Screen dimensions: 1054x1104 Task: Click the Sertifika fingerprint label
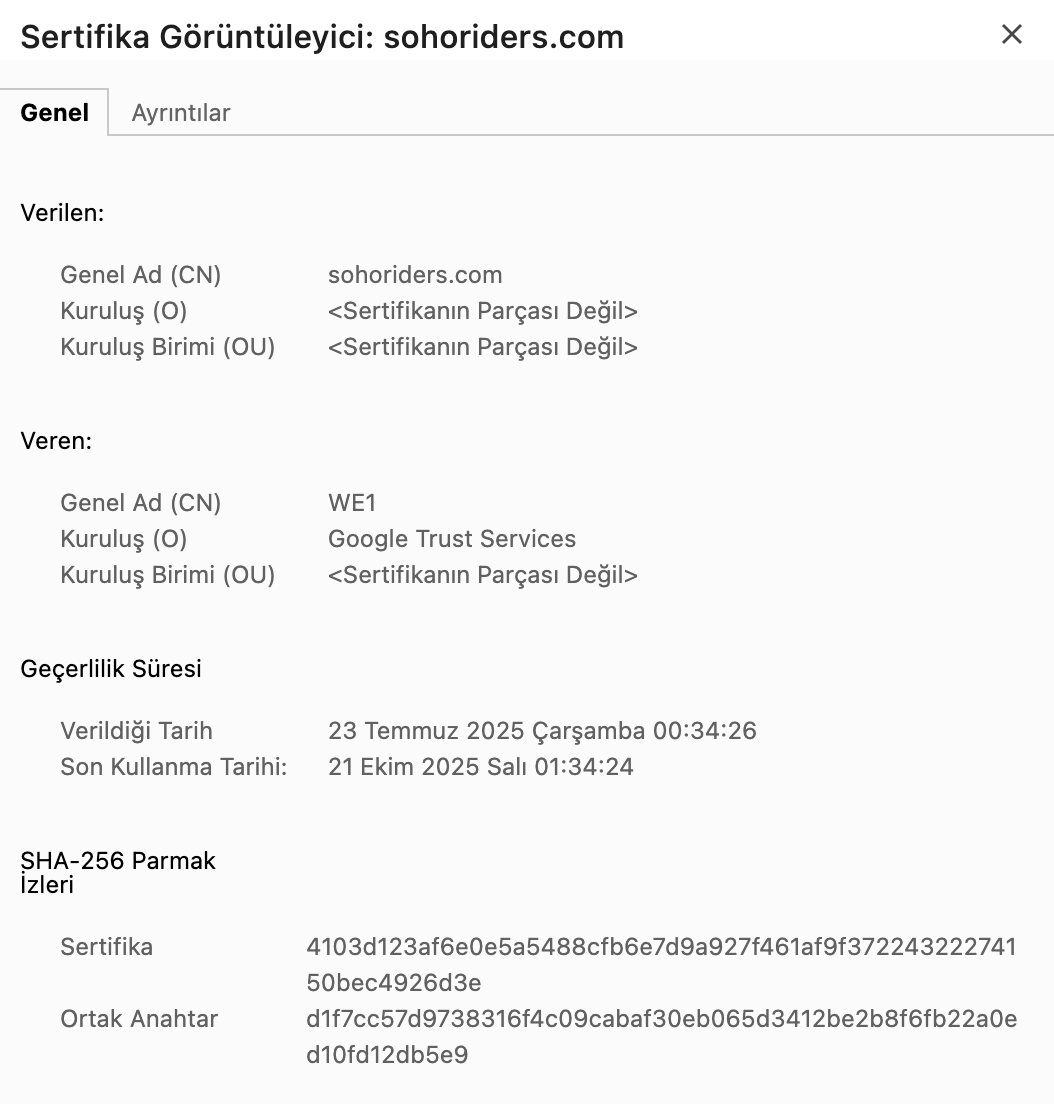(x=106, y=947)
